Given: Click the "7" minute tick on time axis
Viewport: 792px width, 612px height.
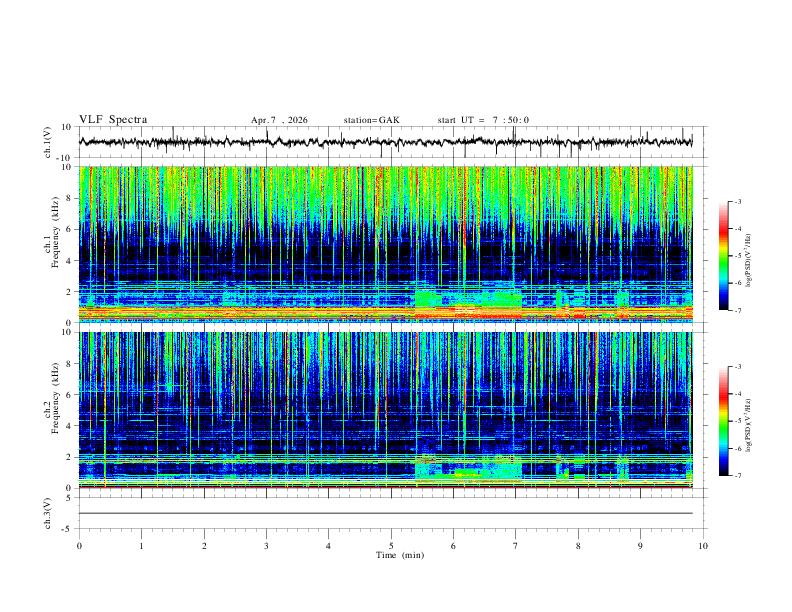Looking at the screenshot, I should [516, 546].
